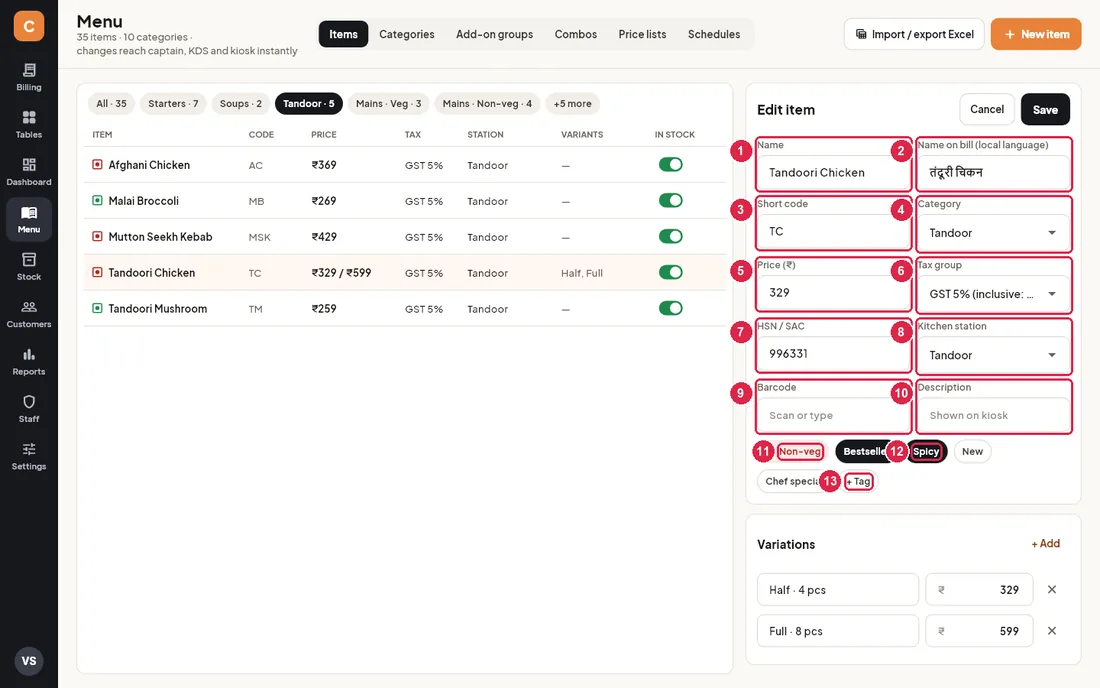Open Reports in the sidebar
This screenshot has height=688, width=1100.
pyautogui.click(x=29, y=361)
